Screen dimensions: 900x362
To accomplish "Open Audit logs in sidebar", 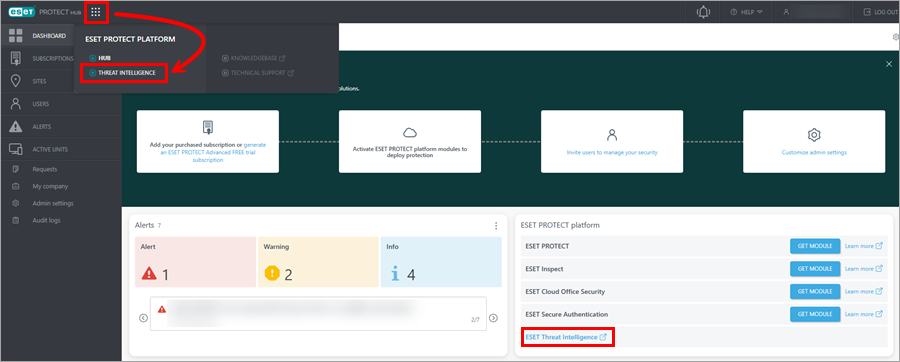I will [x=46, y=220].
